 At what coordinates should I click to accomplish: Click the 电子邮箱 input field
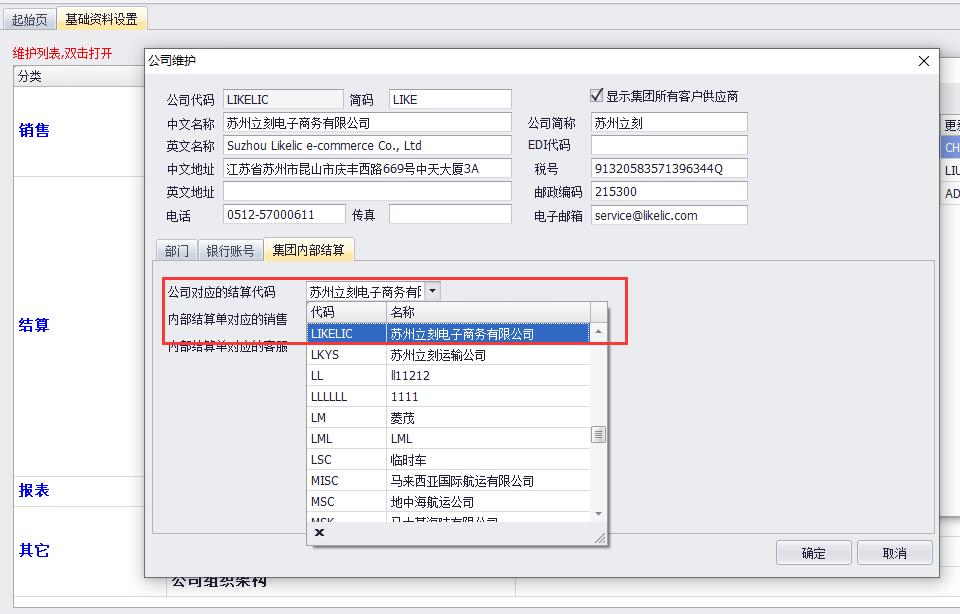point(668,215)
